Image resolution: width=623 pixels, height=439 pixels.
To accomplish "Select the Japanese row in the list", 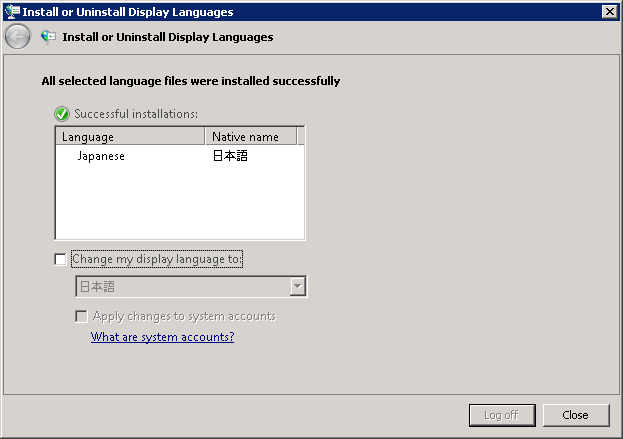I will pos(101,156).
